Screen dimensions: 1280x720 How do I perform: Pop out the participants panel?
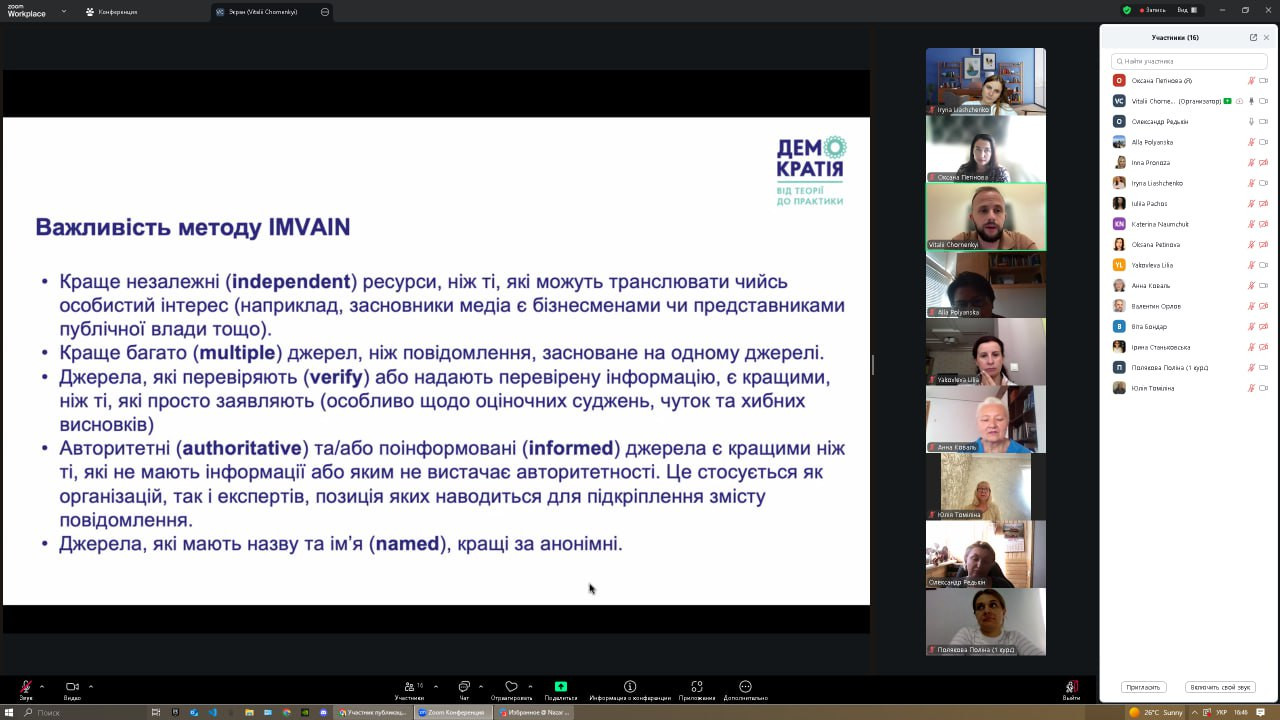[1253, 38]
